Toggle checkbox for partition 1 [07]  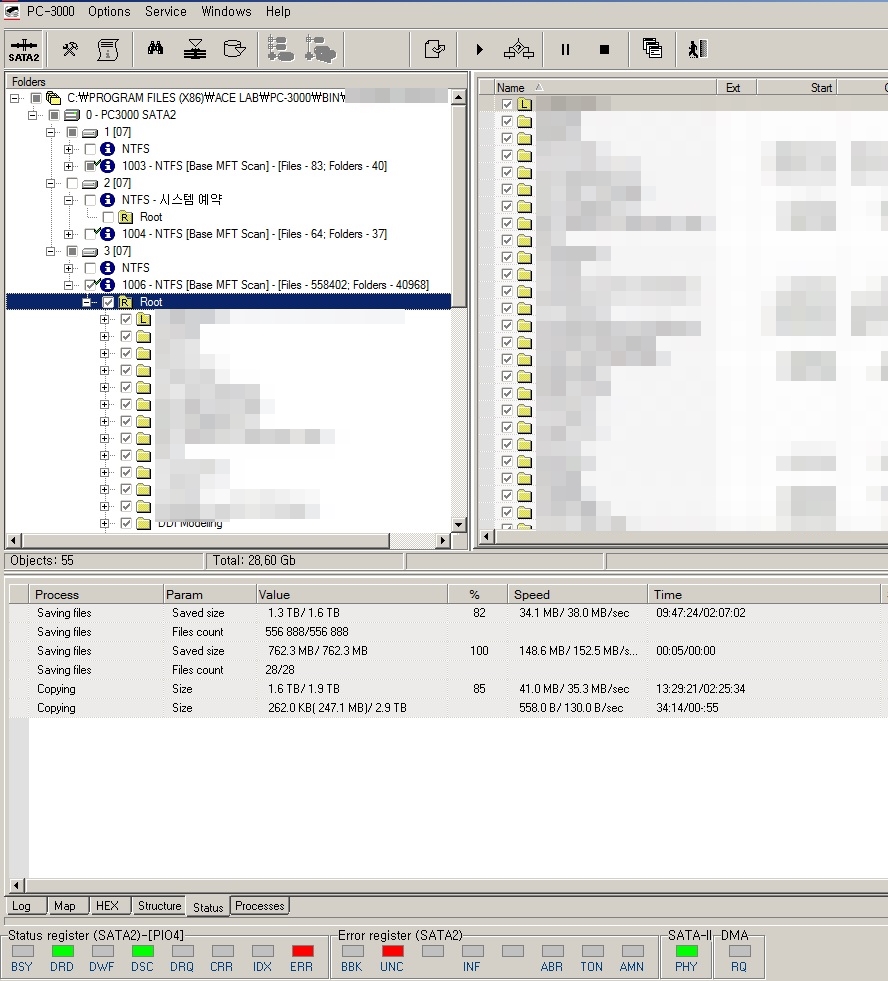pos(72,132)
